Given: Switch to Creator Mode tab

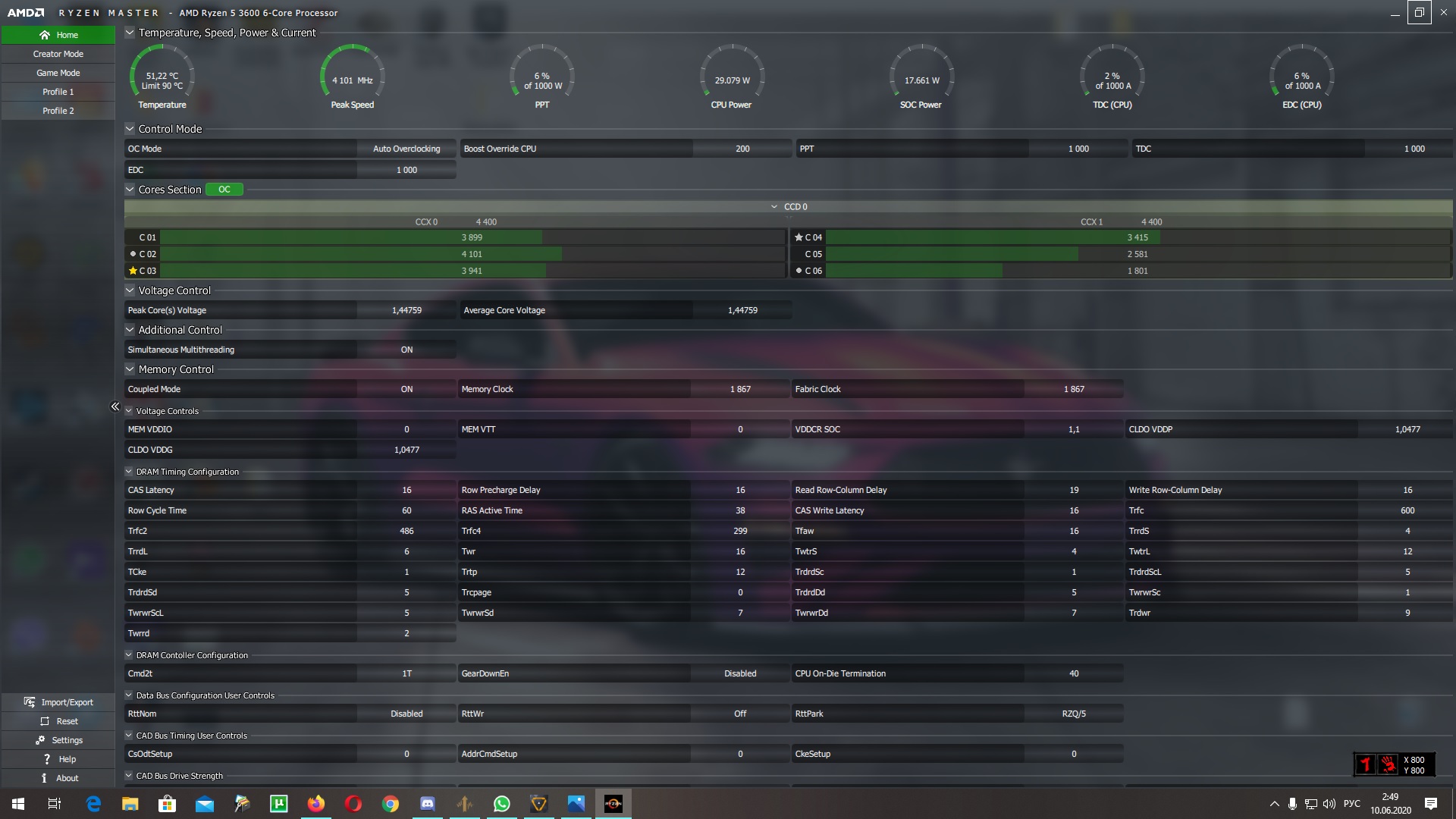Looking at the screenshot, I should [58, 54].
